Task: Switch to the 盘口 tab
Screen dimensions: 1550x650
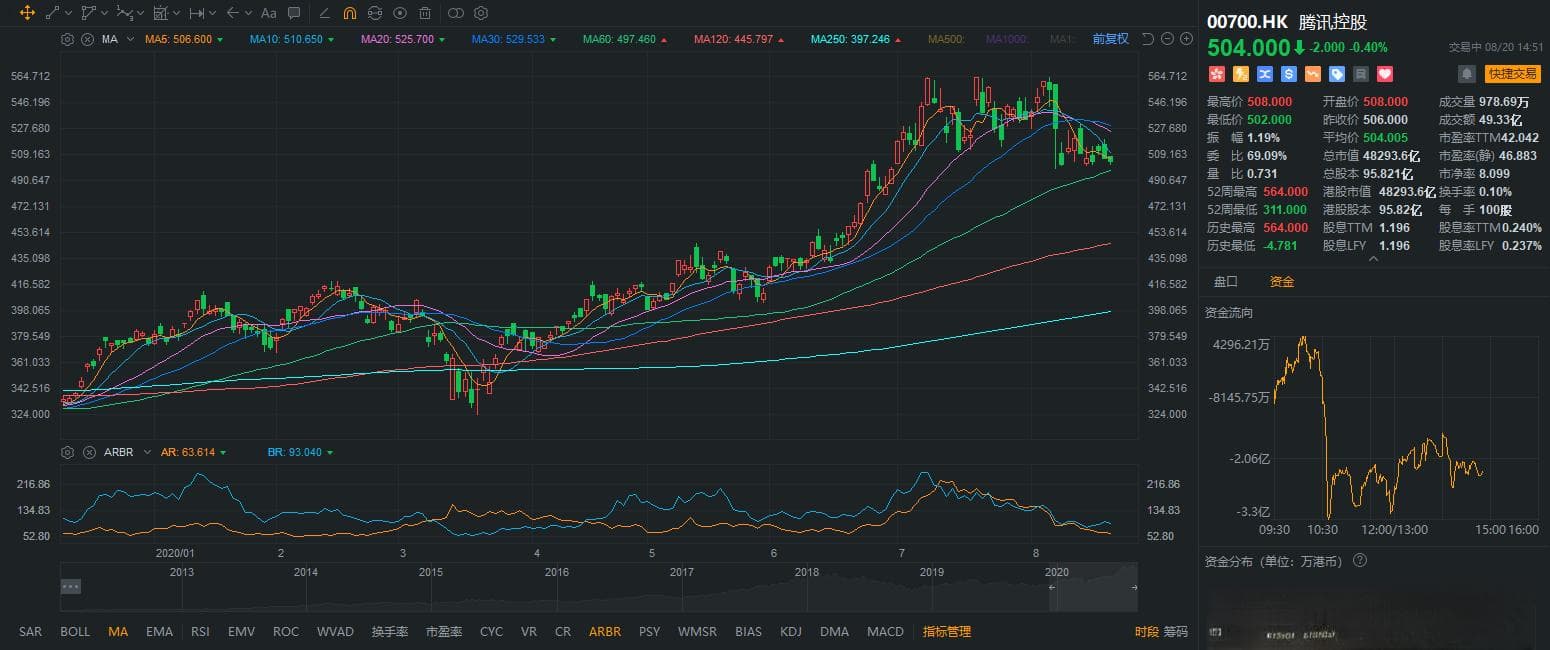Action: pos(1225,282)
